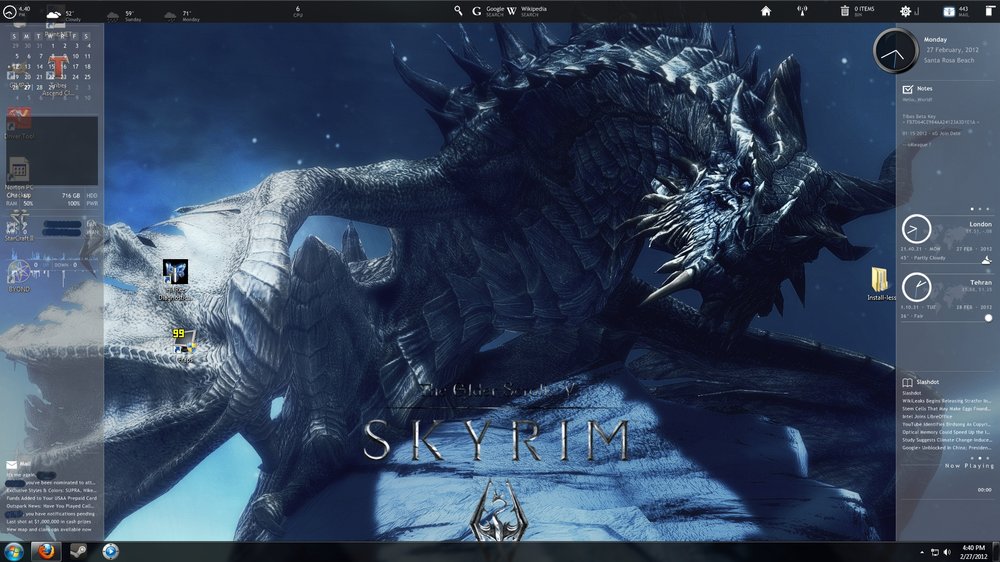The image size is (1000, 562).
Task: Click the Santa Rosa Beach location text
Action: [x=949, y=61]
